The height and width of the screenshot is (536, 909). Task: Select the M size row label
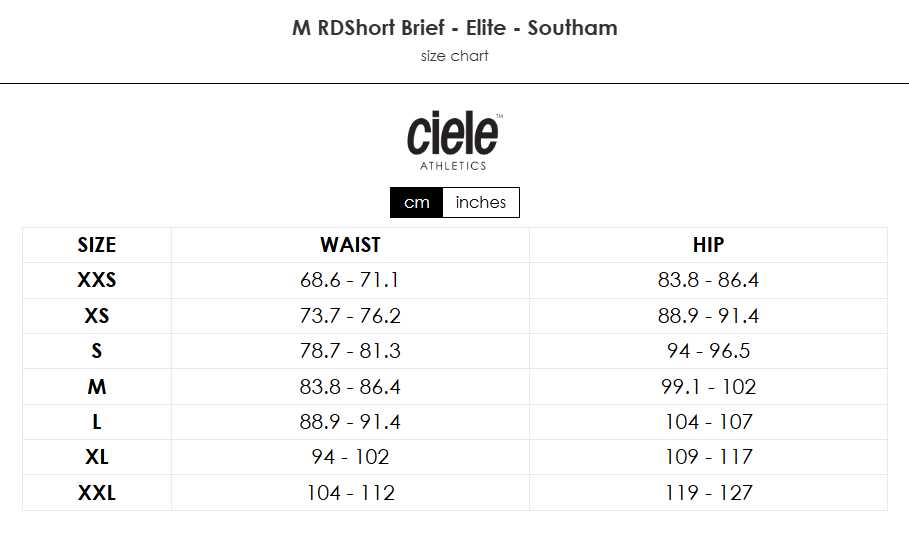(x=97, y=386)
